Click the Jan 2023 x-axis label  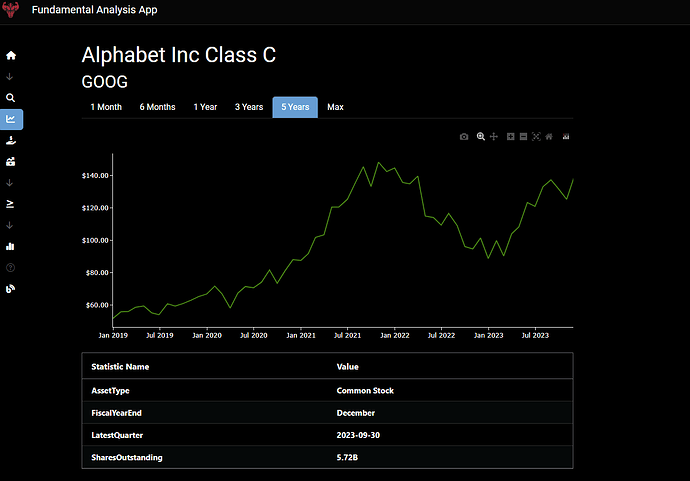488,335
